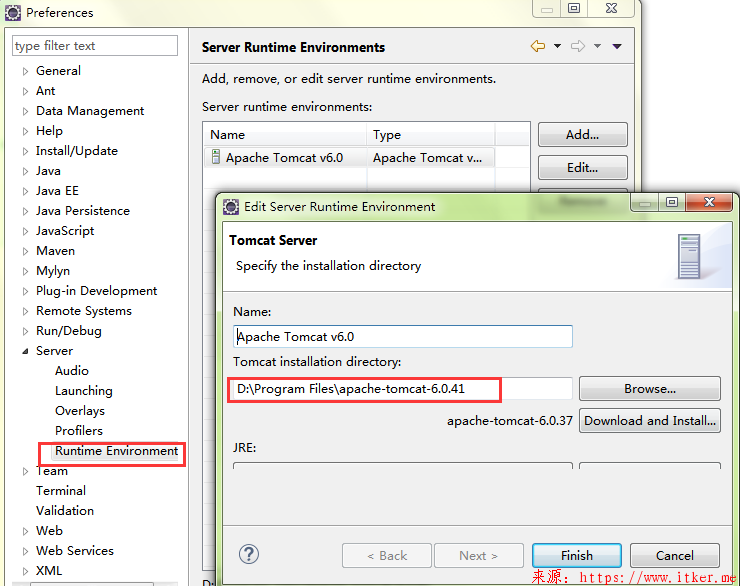The image size is (740, 586).
Task: Select the Validation preference item
Action: click(x=65, y=511)
